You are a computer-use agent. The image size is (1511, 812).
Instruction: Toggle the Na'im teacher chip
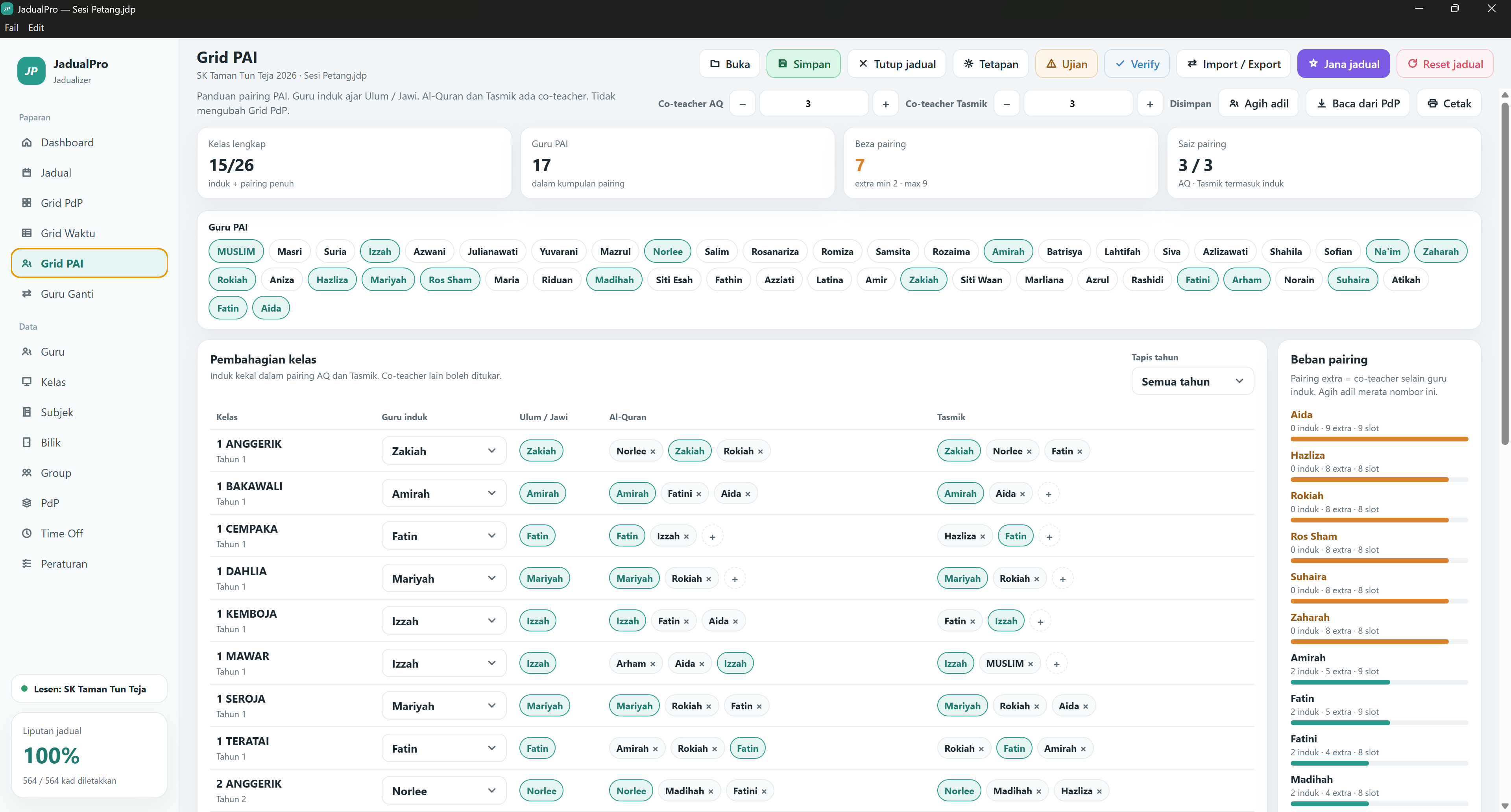click(x=1387, y=251)
